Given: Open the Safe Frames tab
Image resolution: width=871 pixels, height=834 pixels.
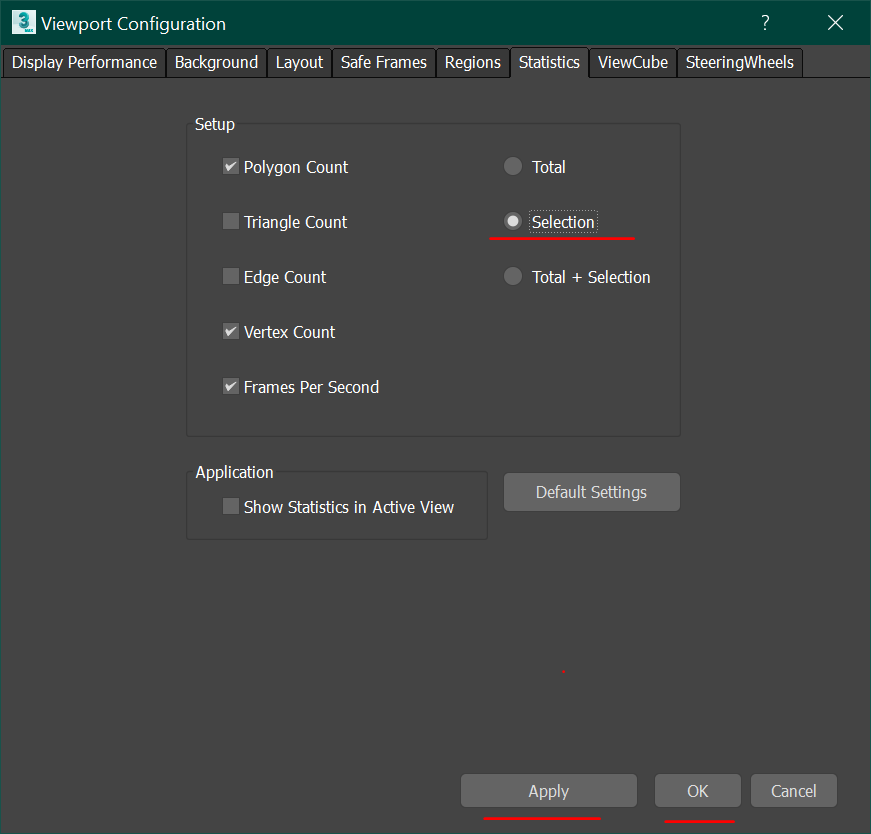Looking at the screenshot, I should pos(383,62).
